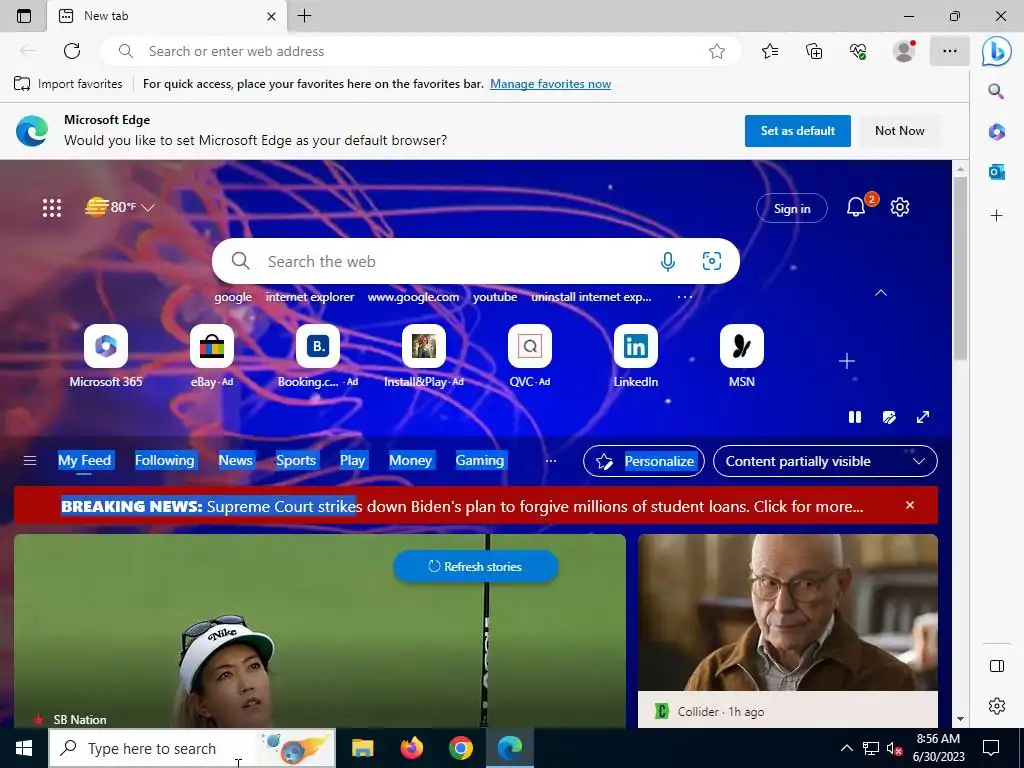Expand the background to full view

923,417
